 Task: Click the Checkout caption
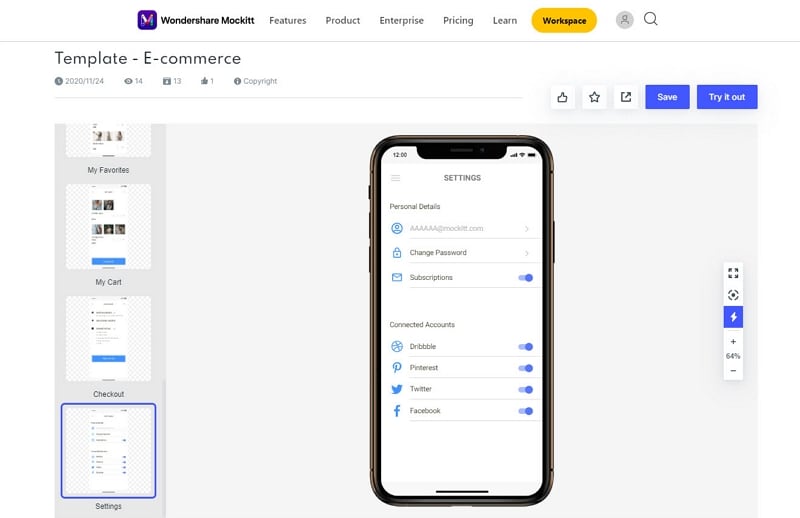pos(108,394)
